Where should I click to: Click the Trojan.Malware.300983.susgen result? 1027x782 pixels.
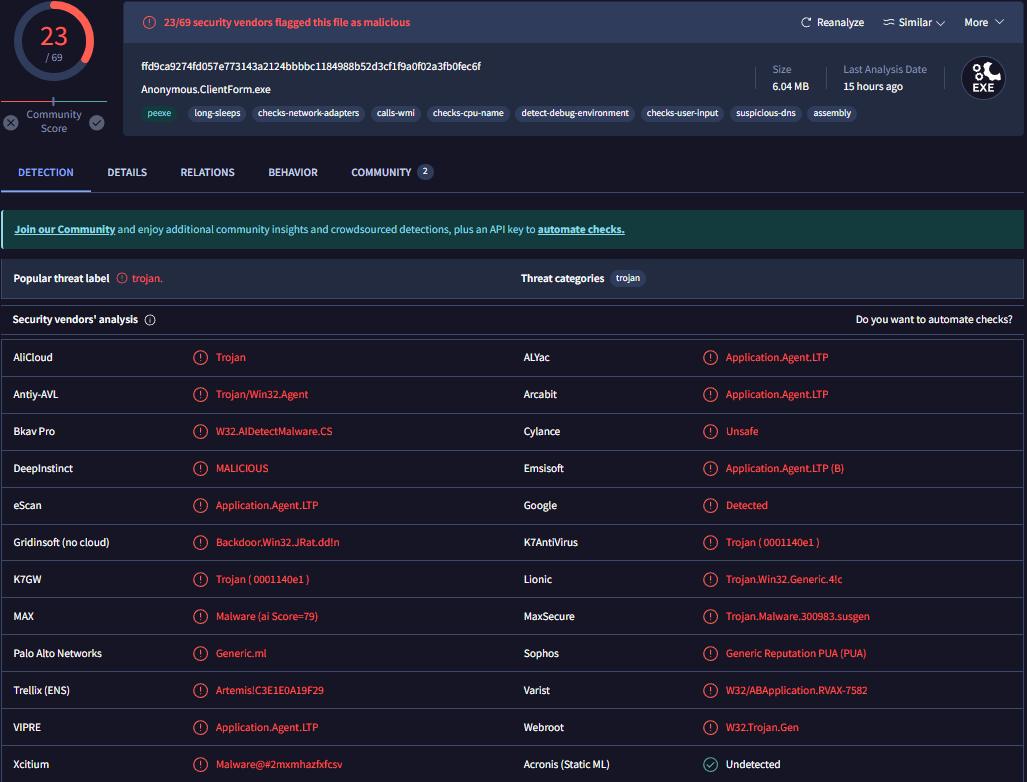[x=797, y=616]
